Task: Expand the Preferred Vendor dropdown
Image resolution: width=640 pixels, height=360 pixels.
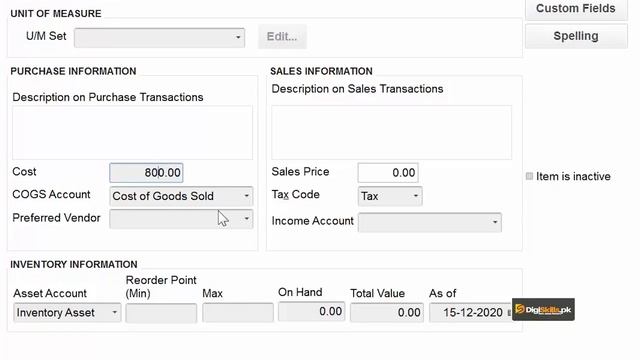Action: 181,219
